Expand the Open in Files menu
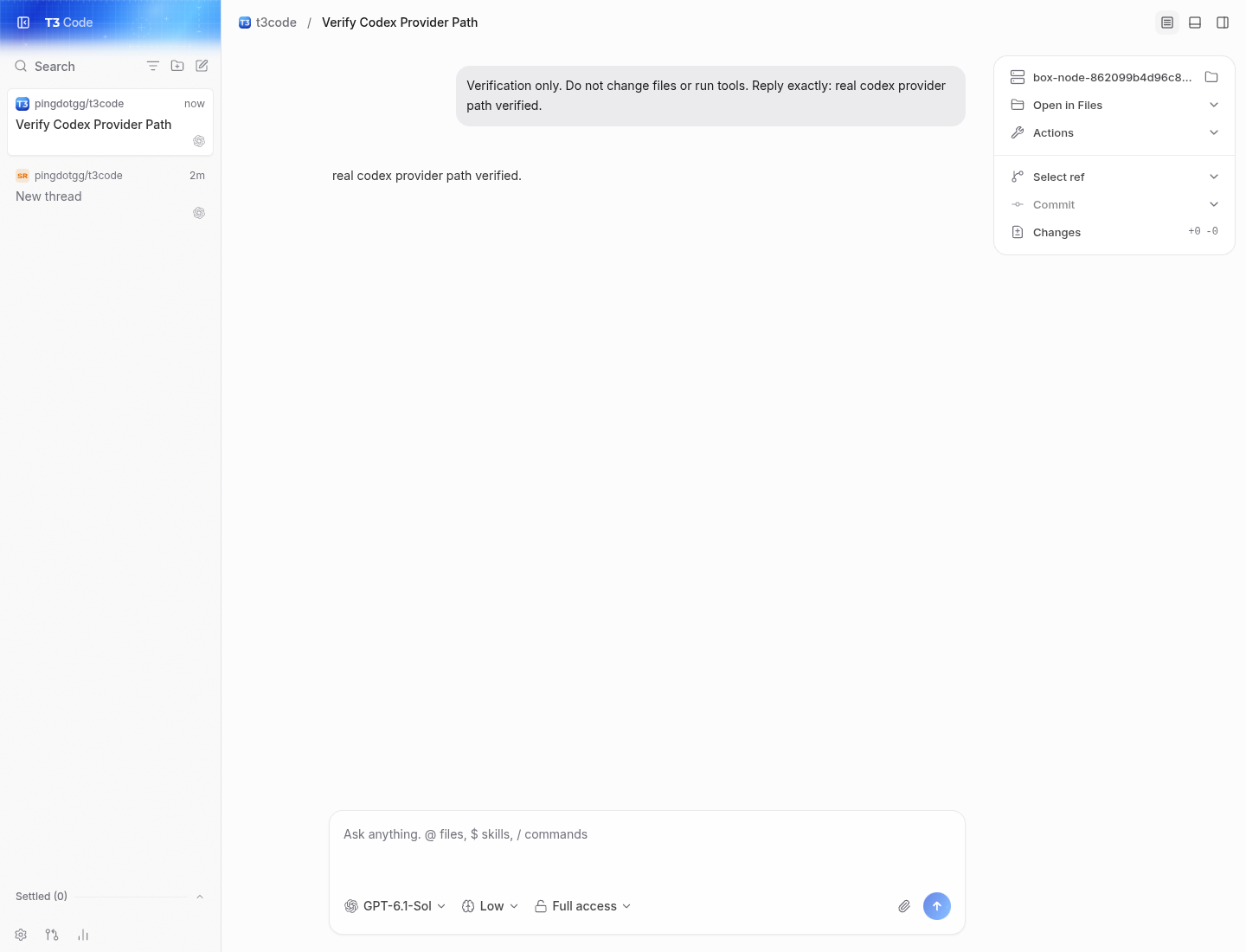This screenshot has width=1246, height=952. click(x=1114, y=105)
